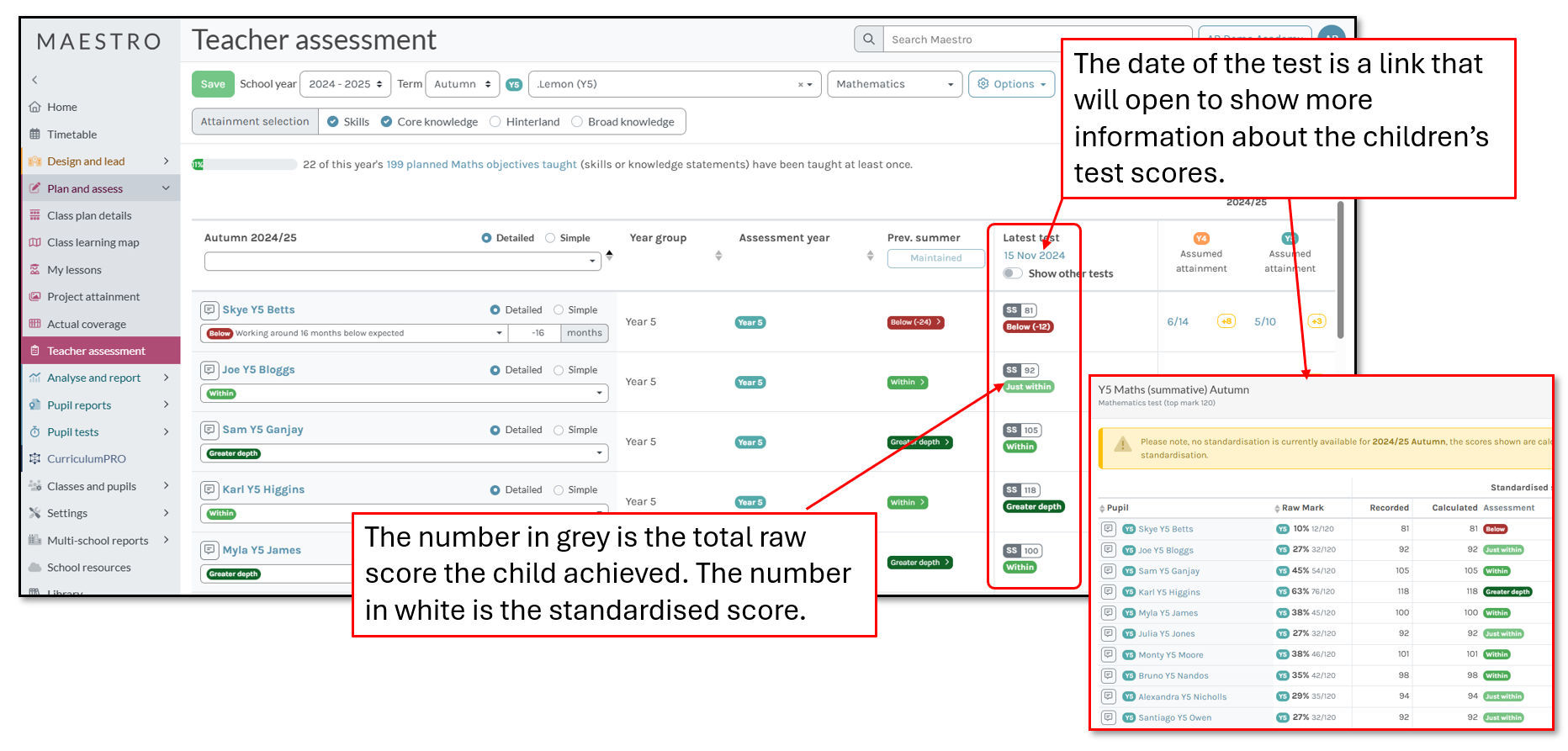Click the Timetable calendar icon
Viewport: 1568px width, 751px height.
tap(34, 135)
